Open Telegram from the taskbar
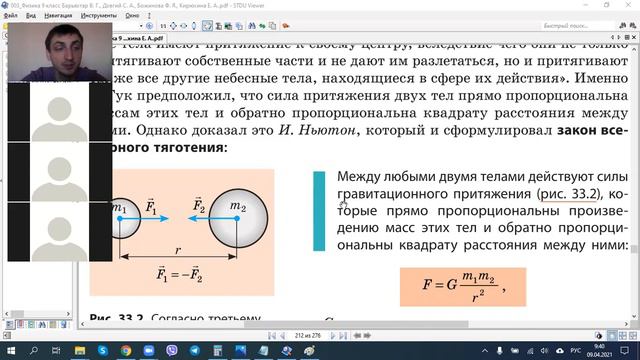640x360 pixels. tap(195, 351)
